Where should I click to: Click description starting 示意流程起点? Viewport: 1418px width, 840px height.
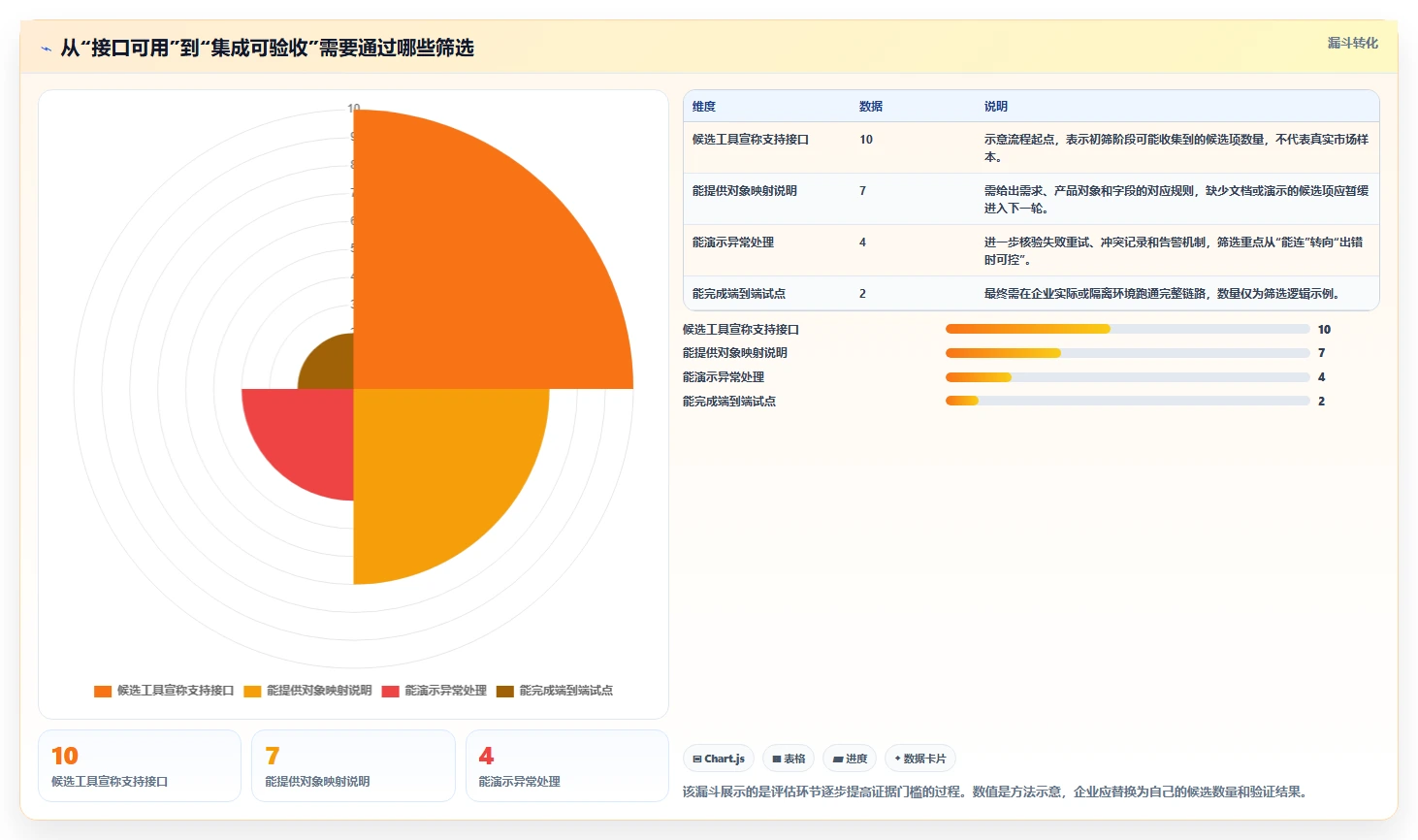coord(1176,148)
